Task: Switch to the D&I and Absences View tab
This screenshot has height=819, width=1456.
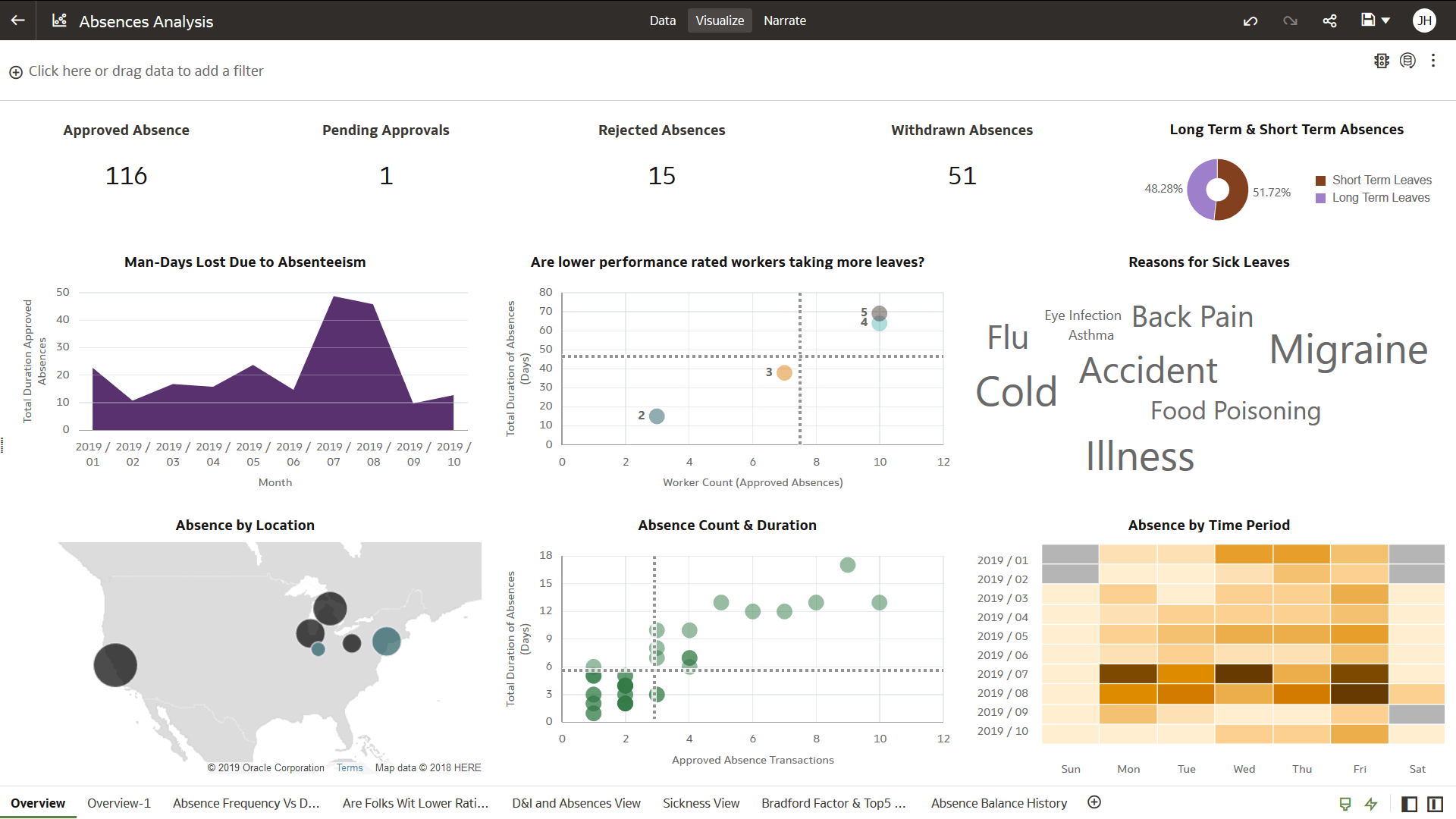Action: tap(576, 803)
